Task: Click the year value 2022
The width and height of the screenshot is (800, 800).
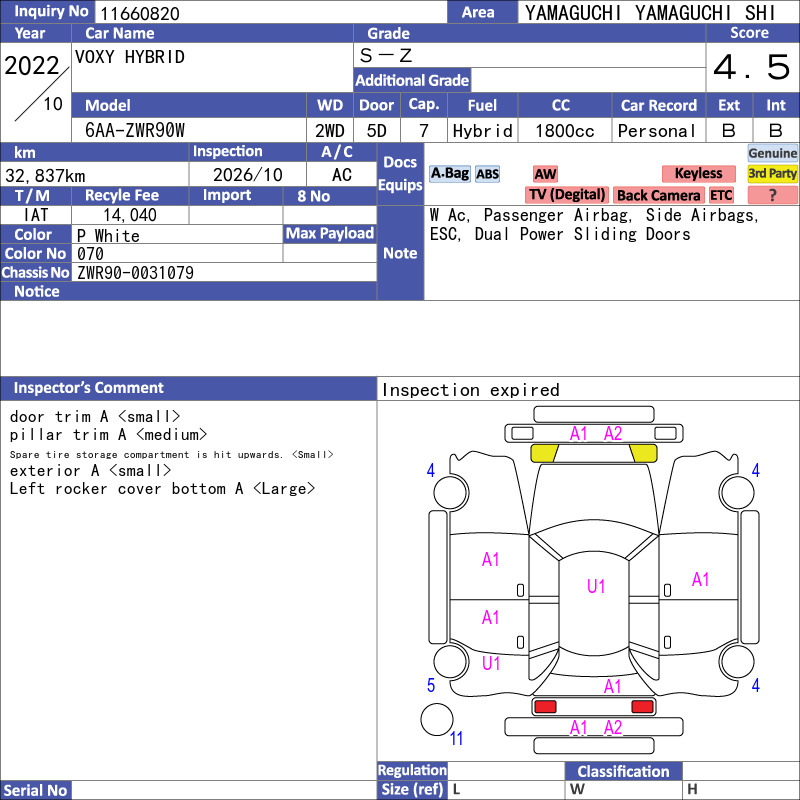Action: [x=32, y=65]
